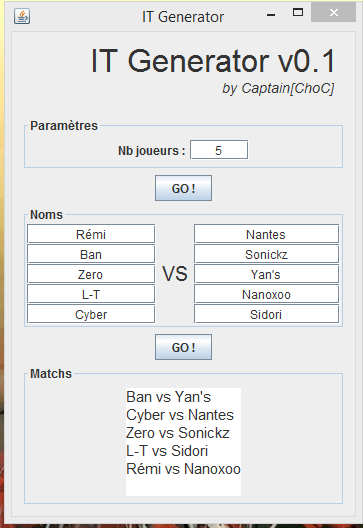
Task: Select the Yan's name field
Action: click(266, 274)
